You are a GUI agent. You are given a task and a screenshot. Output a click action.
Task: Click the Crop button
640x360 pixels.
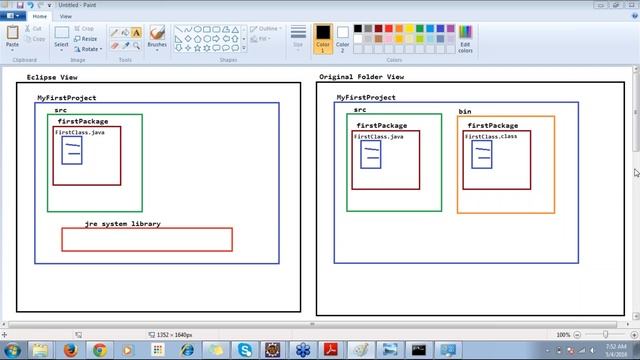(x=84, y=29)
